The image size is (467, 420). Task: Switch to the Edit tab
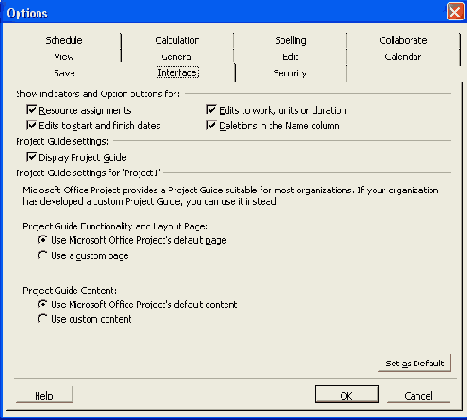click(290, 57)
